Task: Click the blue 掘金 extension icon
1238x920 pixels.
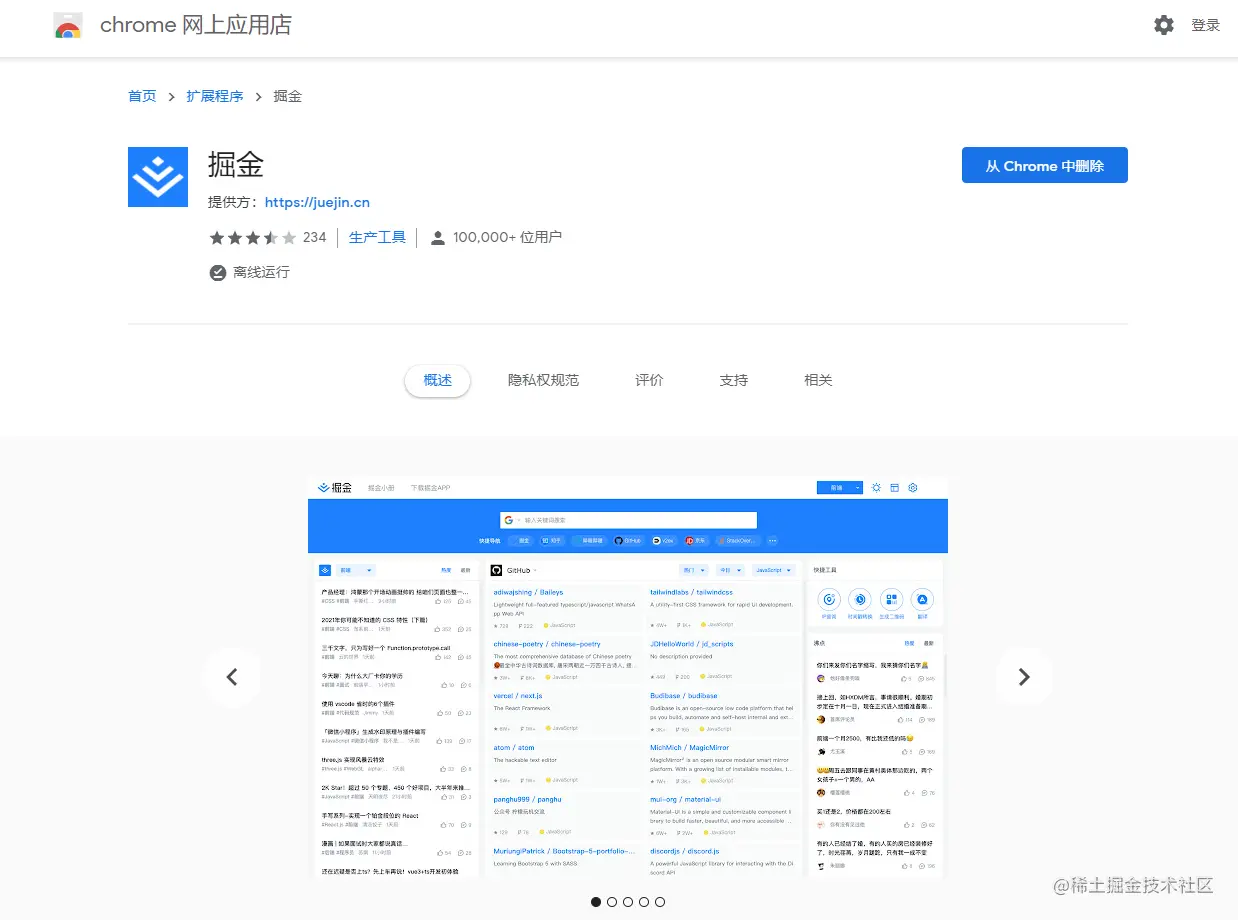Action: click(x=158, y=177)
